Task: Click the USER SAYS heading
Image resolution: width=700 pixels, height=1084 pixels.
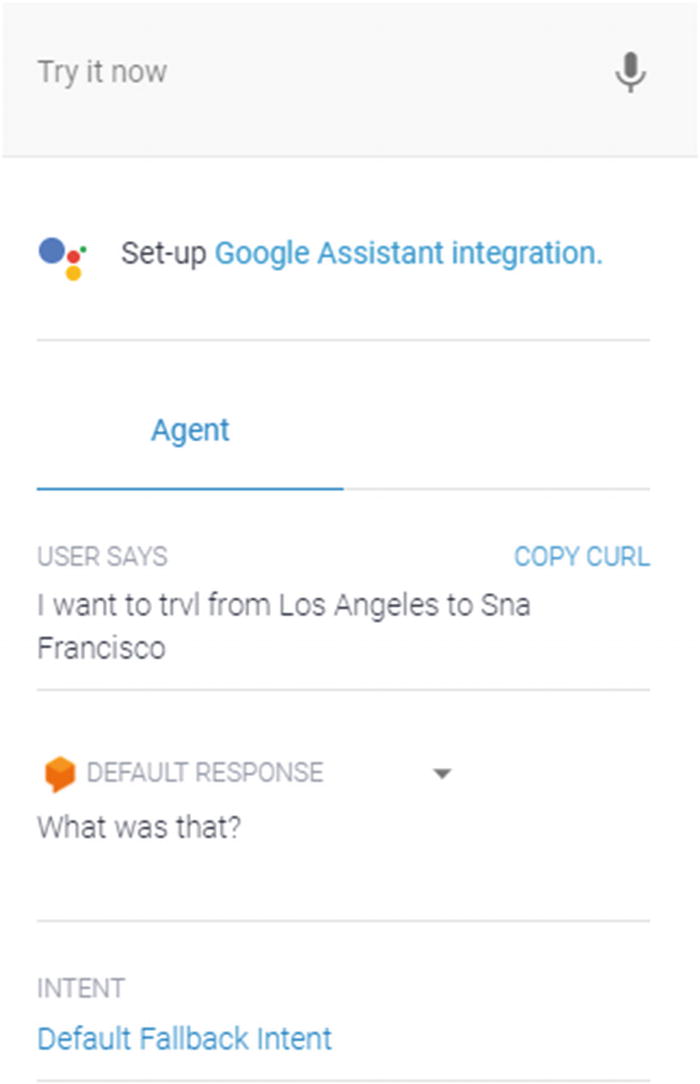Action: pyautogui.click(x=102, y=557)
